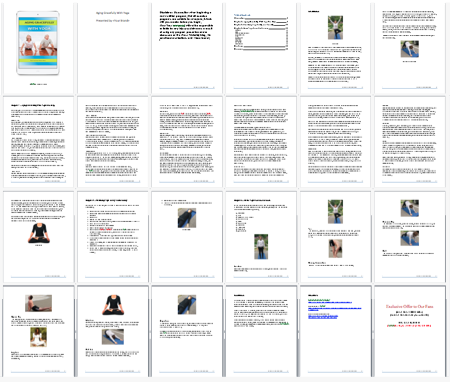Open the Exclusive Offer to Our Fans page
Viewport: 450px width, 382px height.
(x=410, y=331)
